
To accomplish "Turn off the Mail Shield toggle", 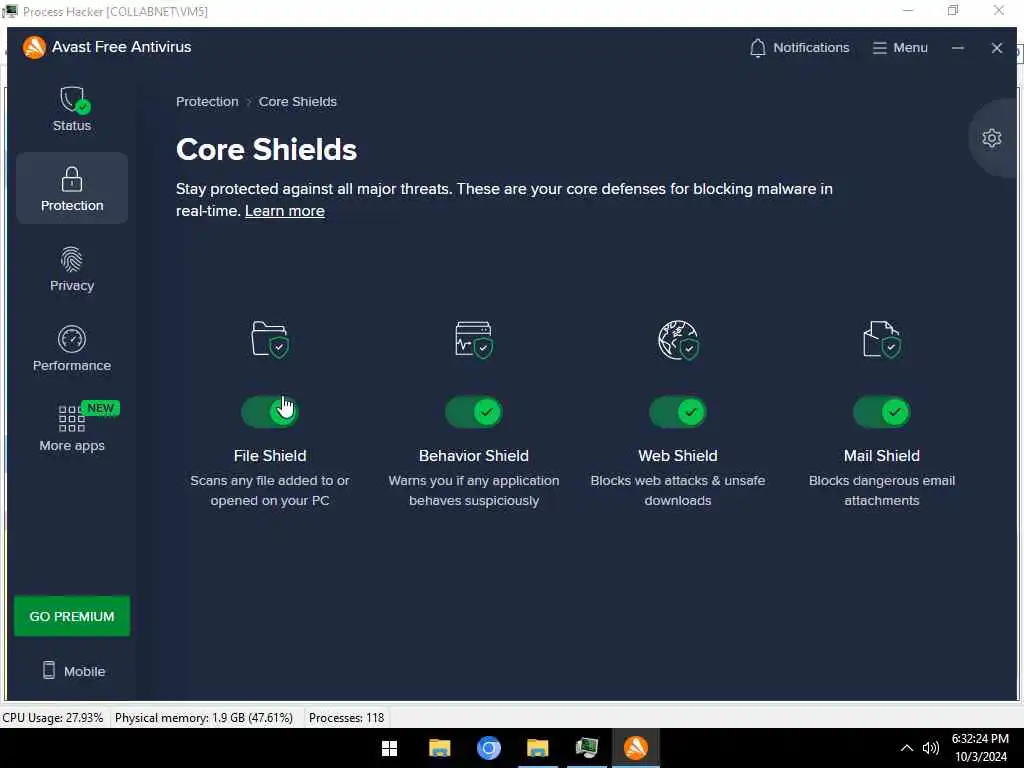I will [882, 412].
